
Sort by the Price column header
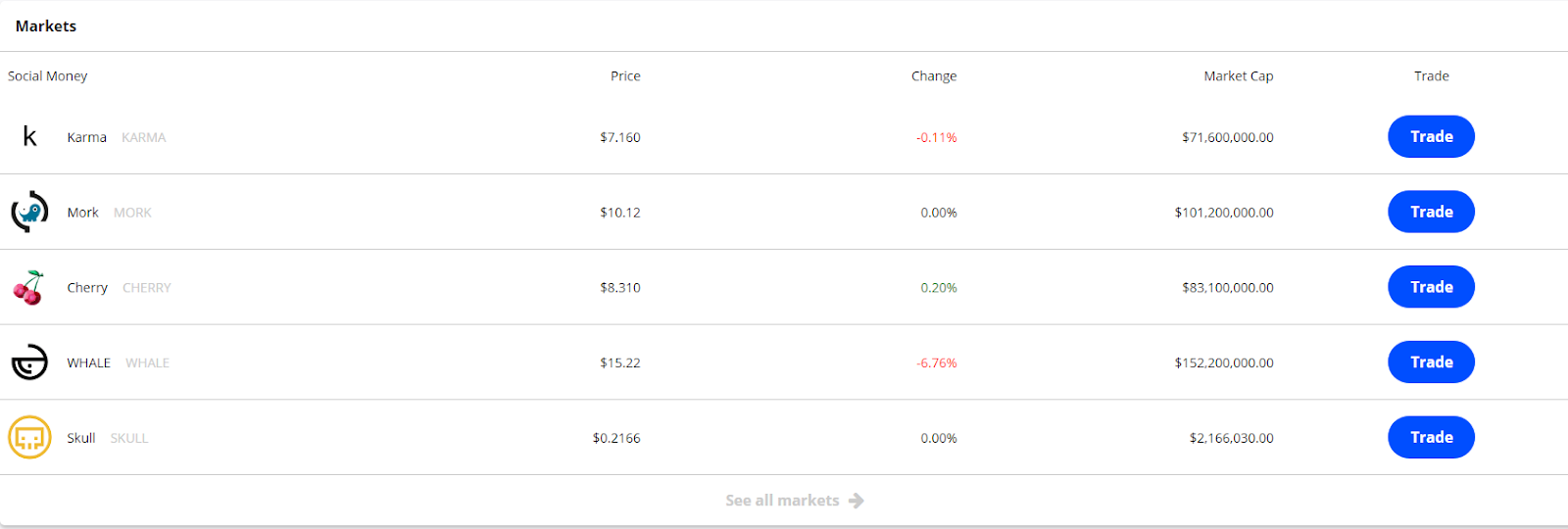coord(625,76)
